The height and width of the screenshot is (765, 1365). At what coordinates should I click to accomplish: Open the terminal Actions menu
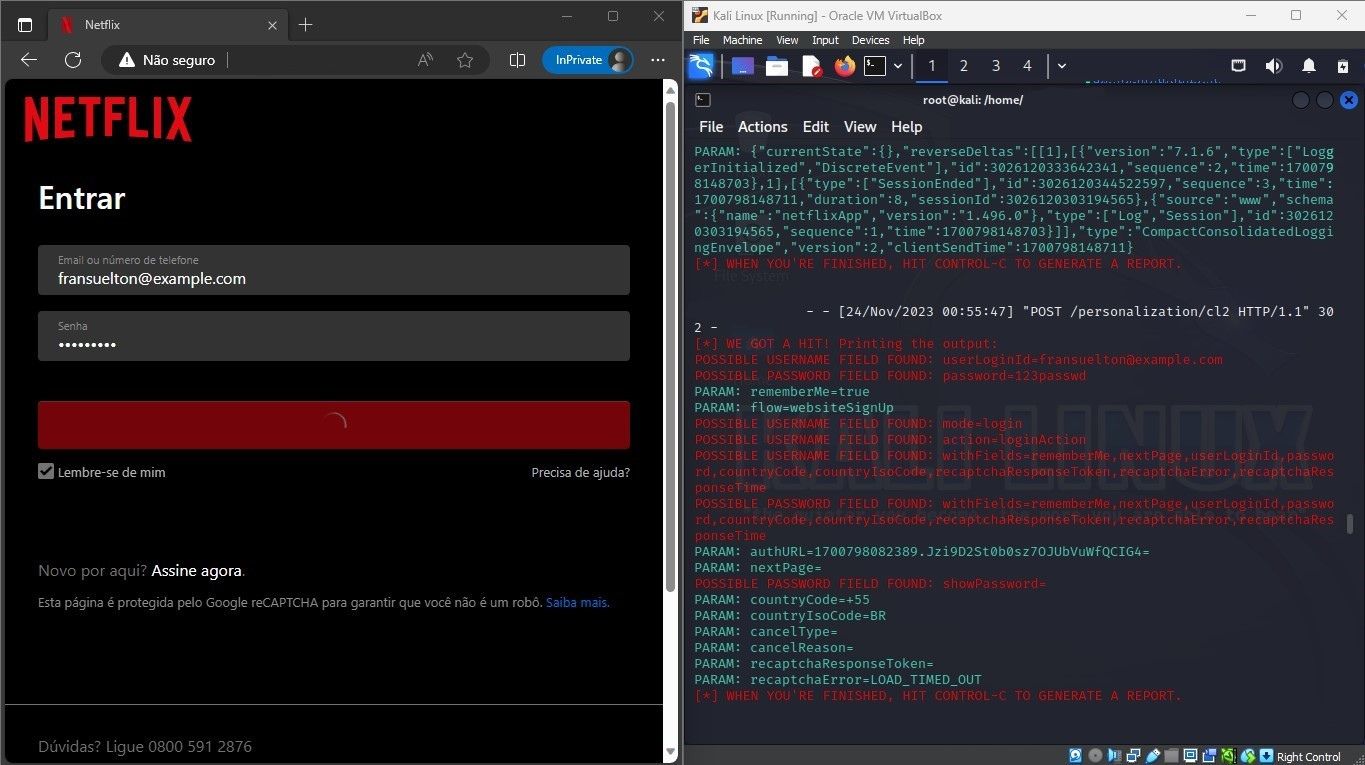click(x=763, y=127)
